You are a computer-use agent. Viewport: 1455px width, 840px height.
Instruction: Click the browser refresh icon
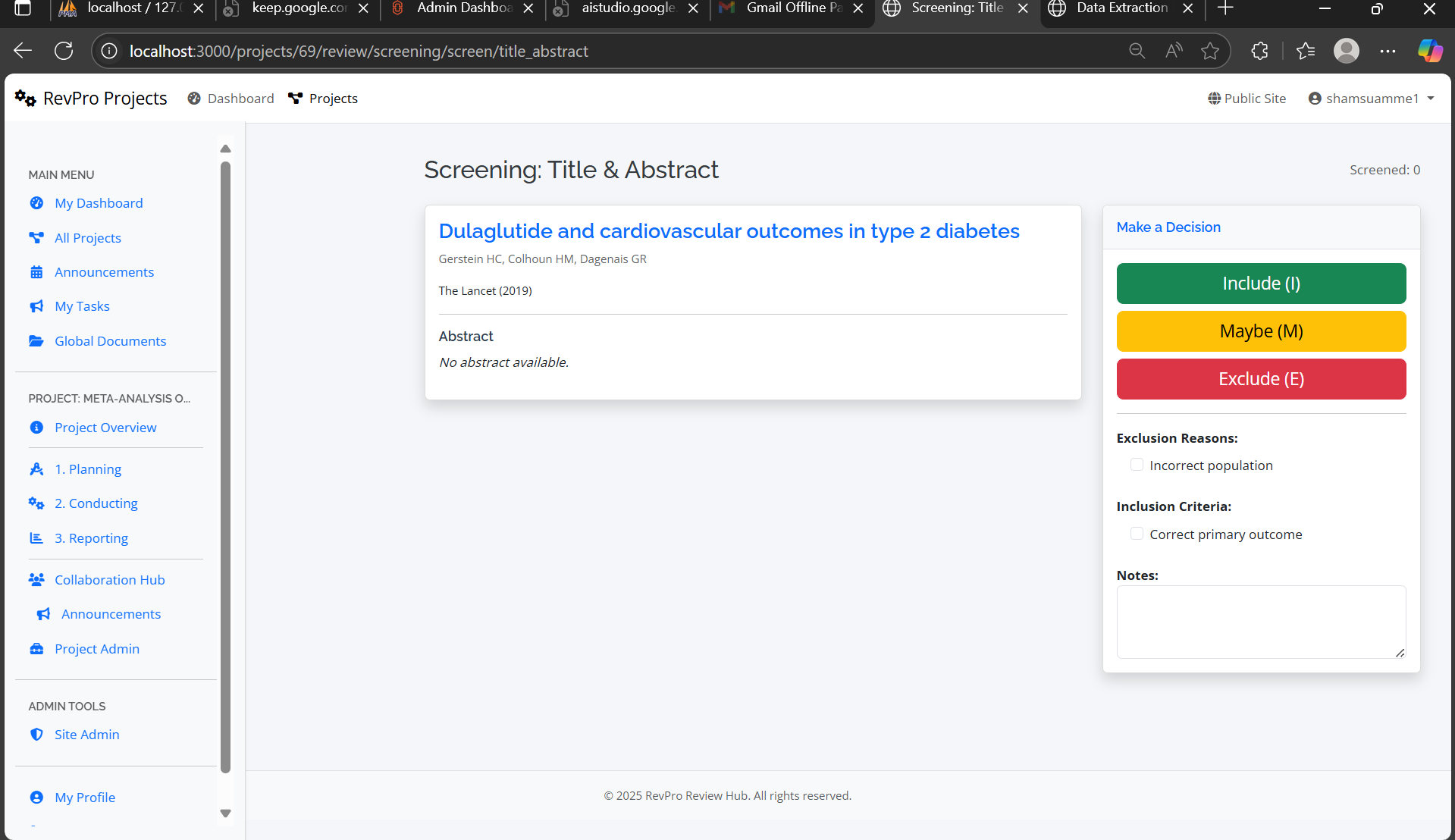click(x=64, y=51)
